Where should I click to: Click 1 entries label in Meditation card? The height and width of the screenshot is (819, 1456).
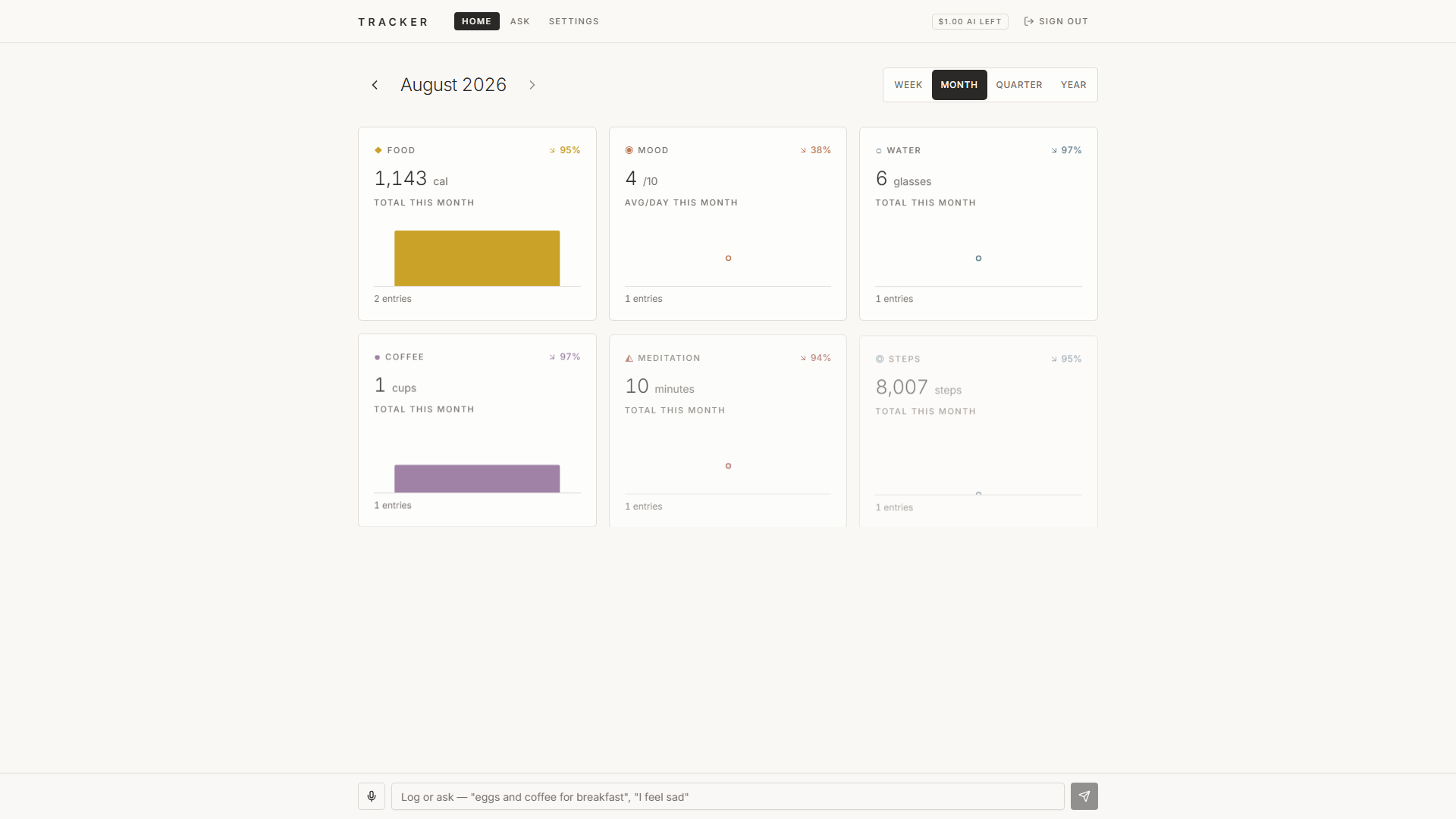pyautogui.click(x=644, y=507)
